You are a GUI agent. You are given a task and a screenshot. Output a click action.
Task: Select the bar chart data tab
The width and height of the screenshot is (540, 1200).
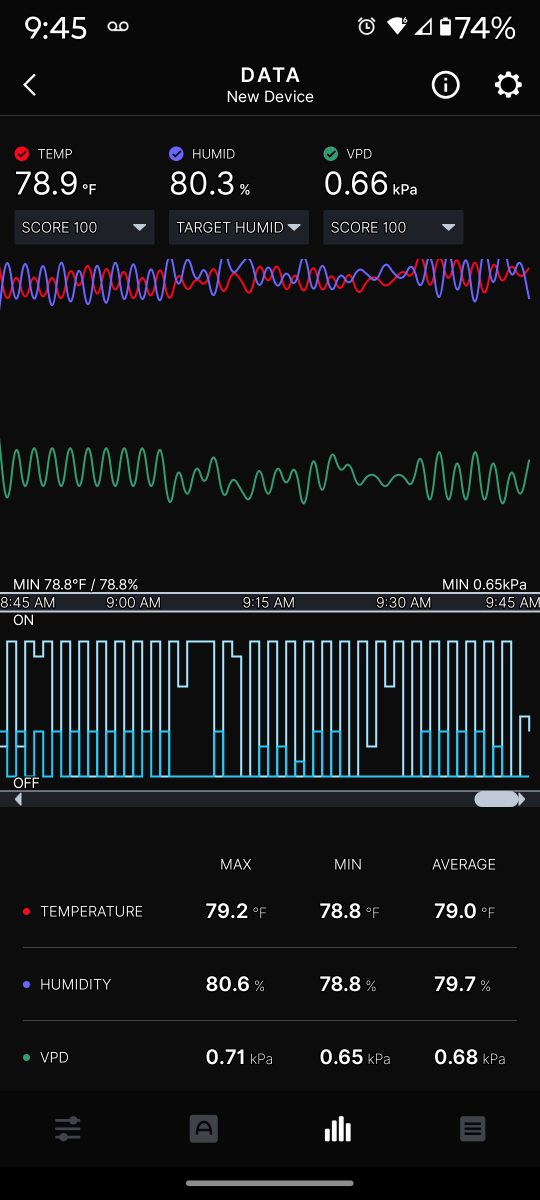tap(338, 1130)
